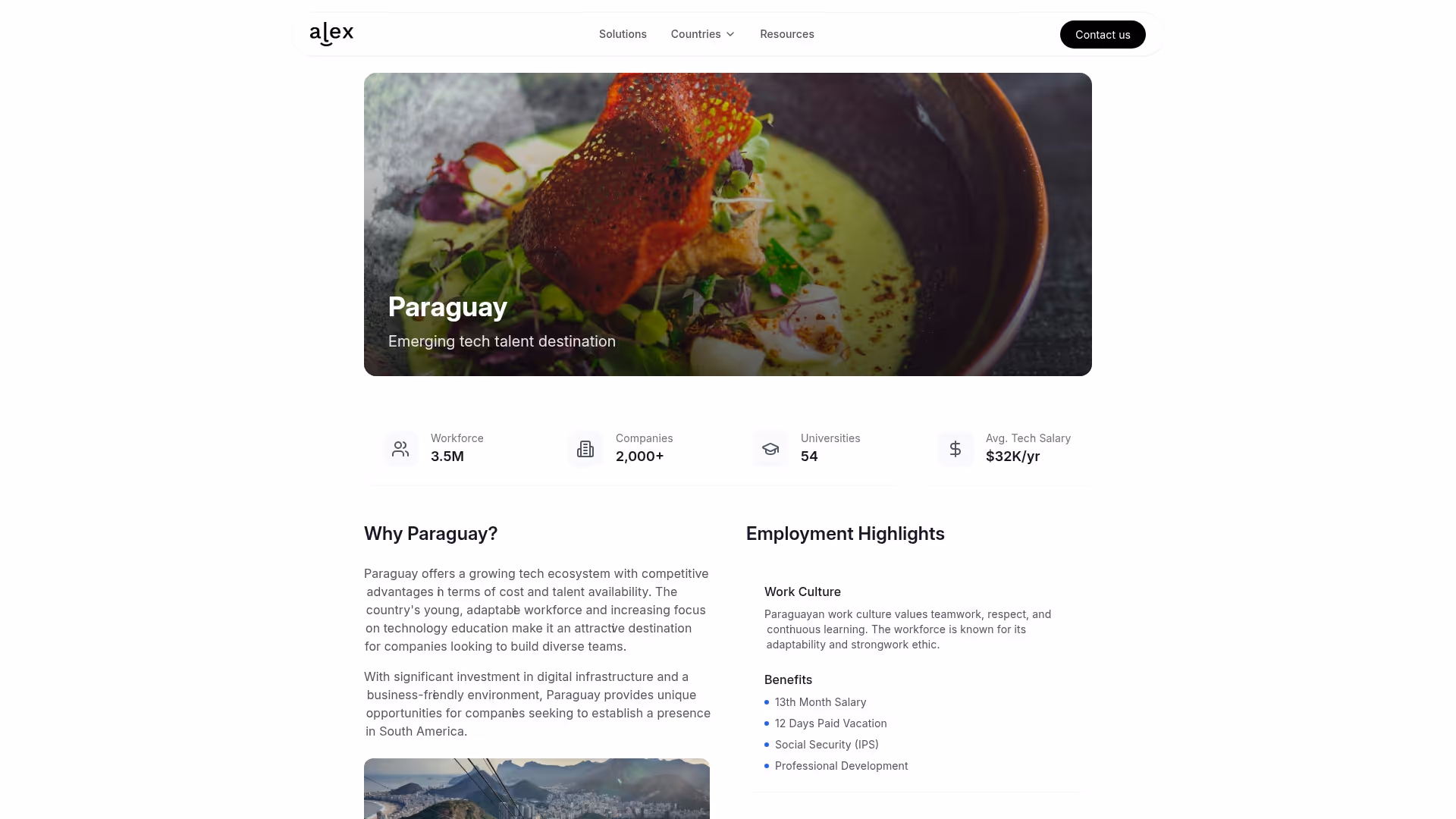Viewport: 1456px width, 819px height.
Task: Click the Workforce people icon
Action: (x=400, y=449)
